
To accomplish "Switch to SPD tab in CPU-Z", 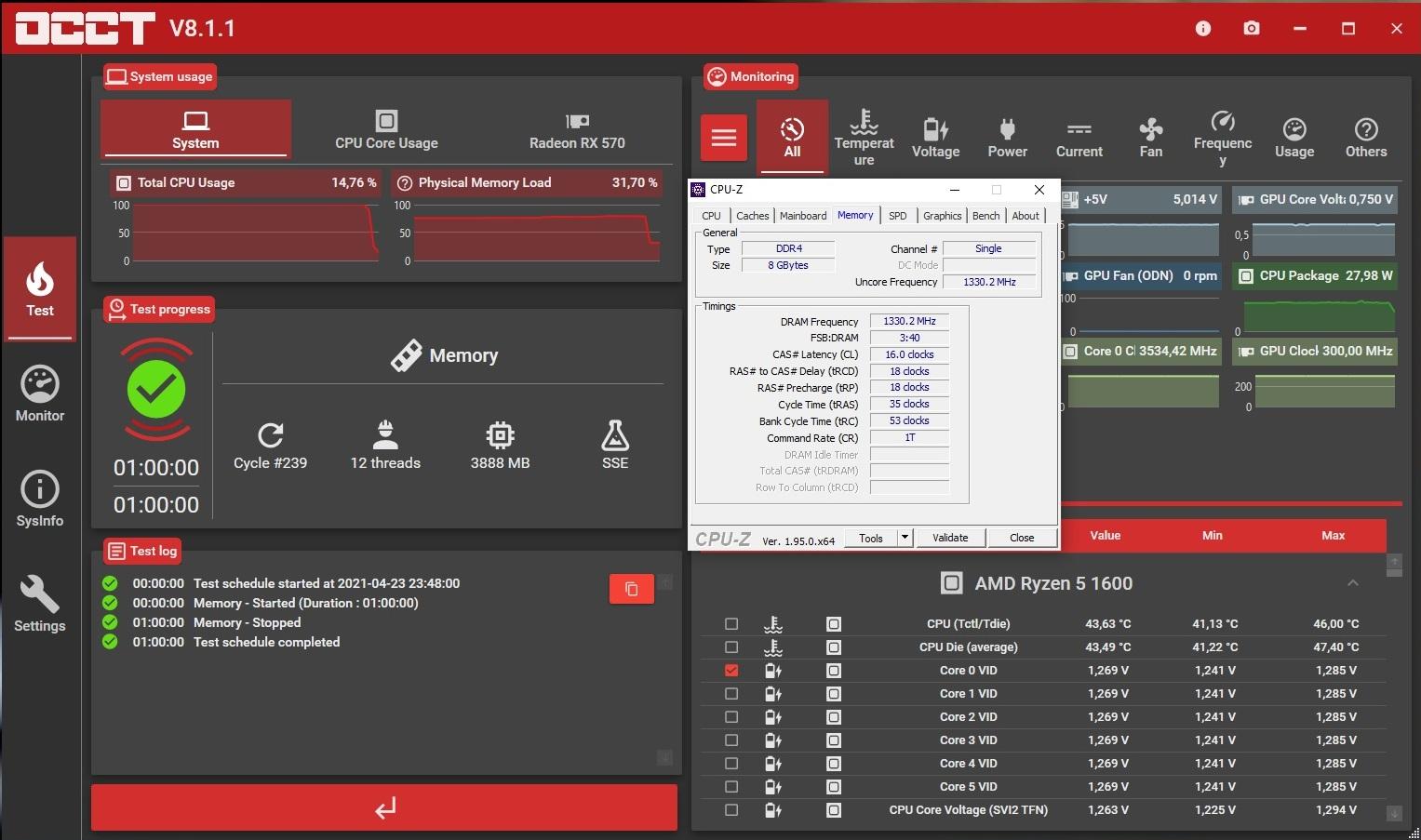I will coord(898,216).
